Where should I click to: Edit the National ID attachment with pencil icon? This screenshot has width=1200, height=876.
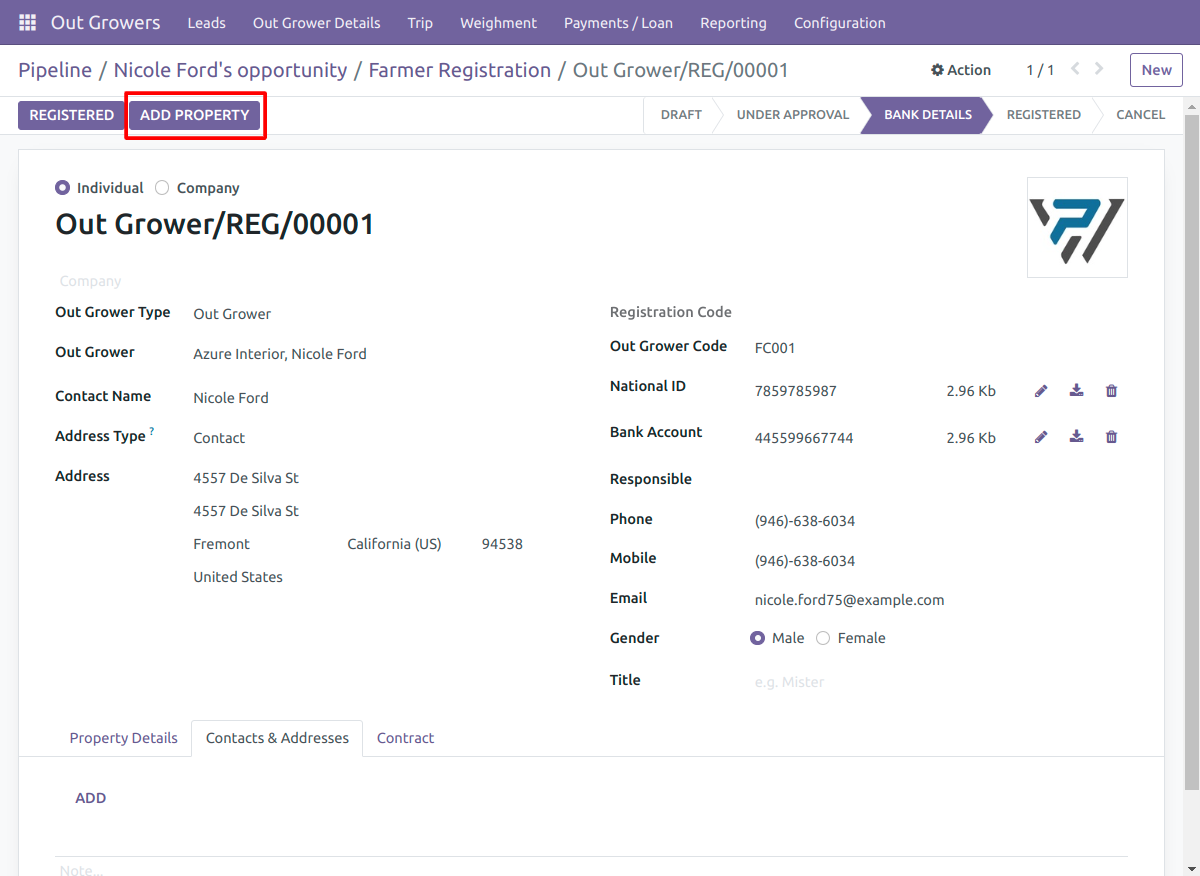(1041, 391)
